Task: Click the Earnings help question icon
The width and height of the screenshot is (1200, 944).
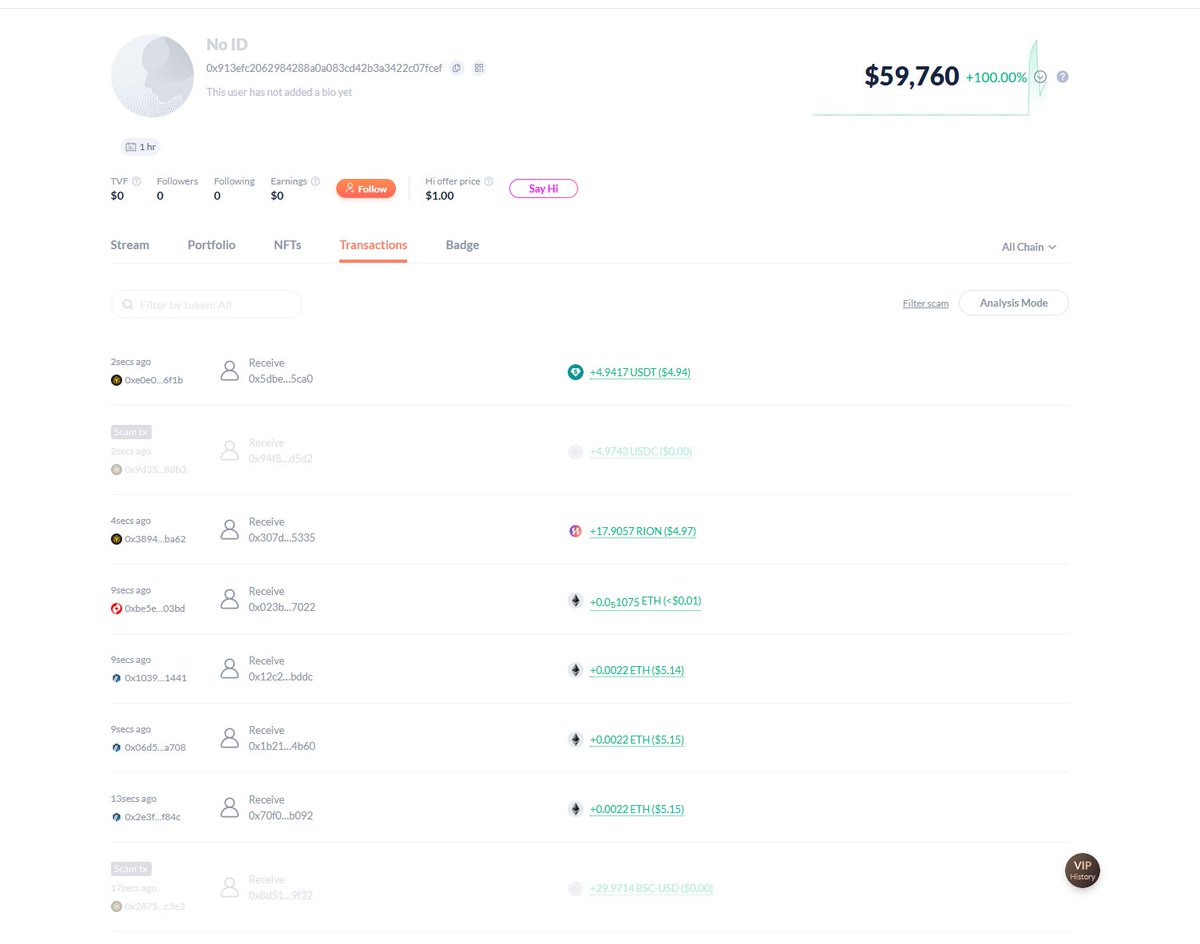Action: coord(315,182)
